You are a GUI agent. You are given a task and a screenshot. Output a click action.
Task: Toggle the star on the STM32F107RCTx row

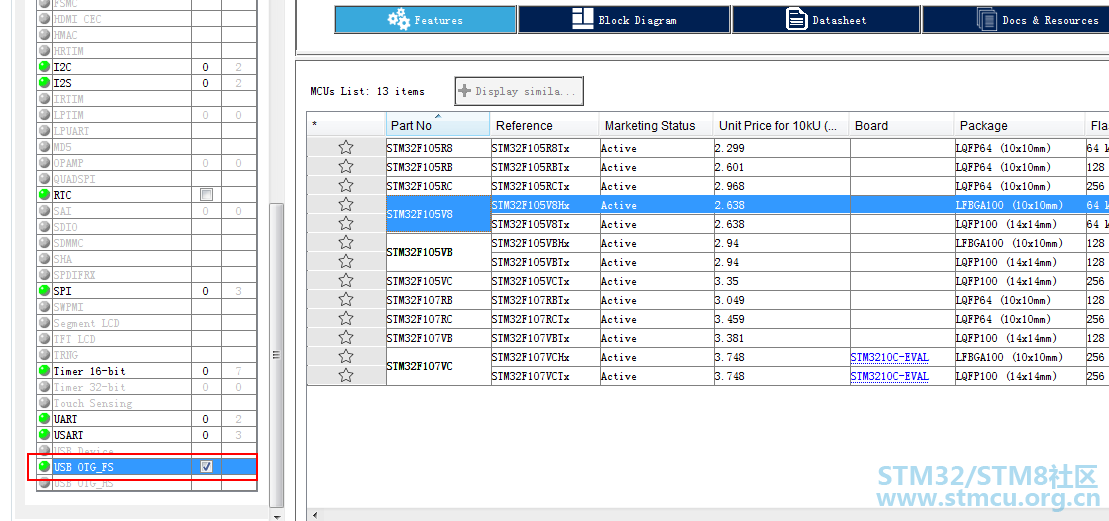pos(346,319)
